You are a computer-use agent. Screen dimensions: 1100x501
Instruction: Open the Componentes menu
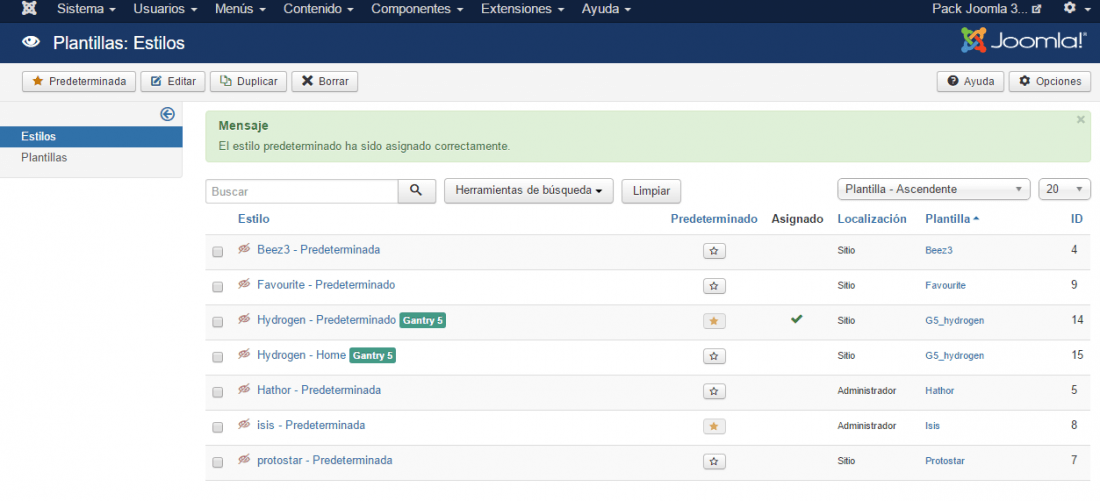point(417,9)
